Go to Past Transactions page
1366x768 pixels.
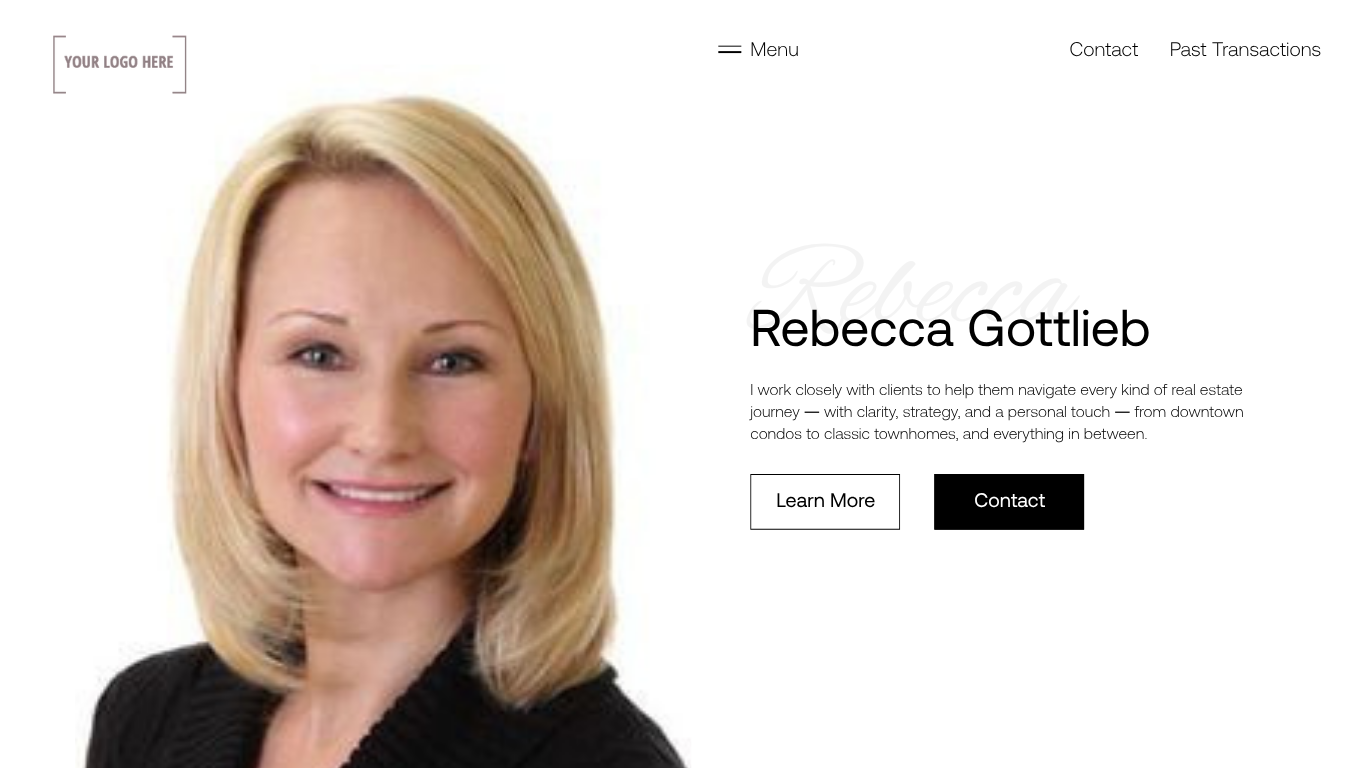pos(1245,49)
